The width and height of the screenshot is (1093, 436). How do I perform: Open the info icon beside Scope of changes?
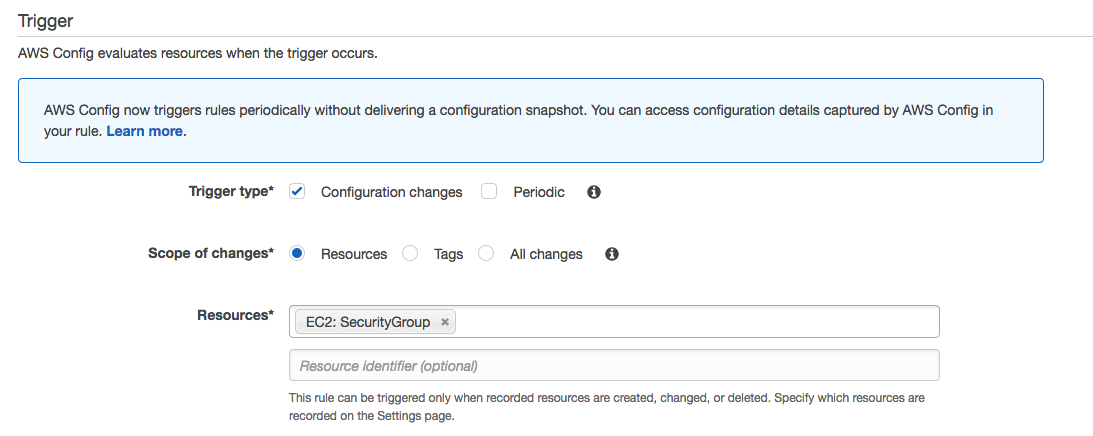(x=612, y=254)
